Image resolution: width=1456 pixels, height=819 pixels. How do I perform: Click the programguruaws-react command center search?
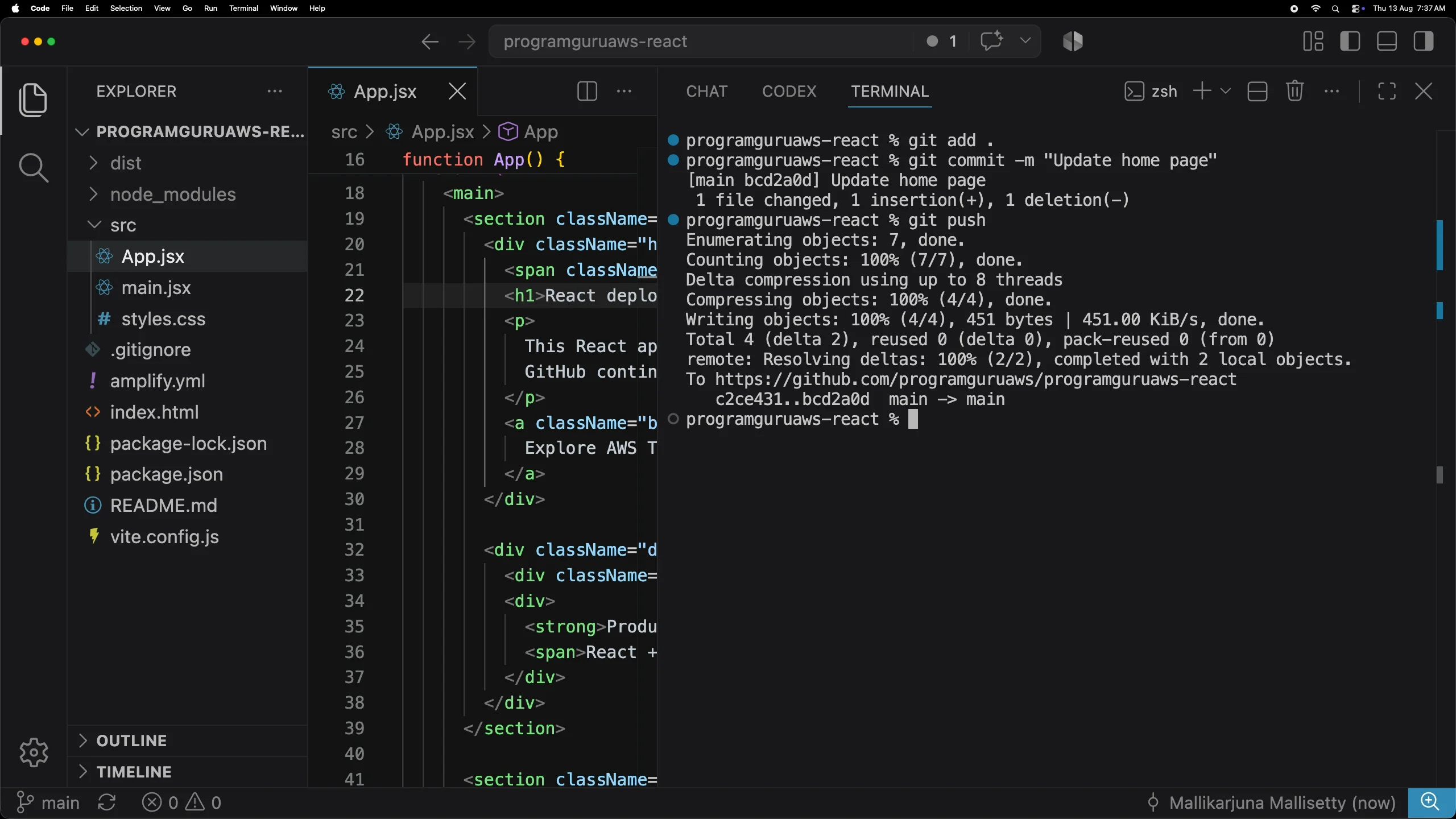pyautogui.click(x=701, y=41)
